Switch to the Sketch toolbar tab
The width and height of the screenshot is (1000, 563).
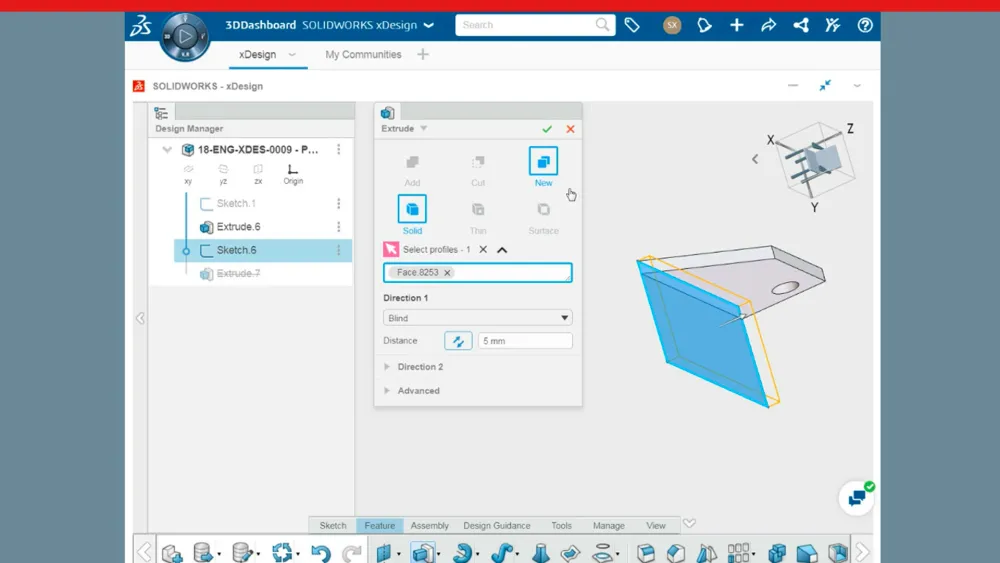[333, 525]
